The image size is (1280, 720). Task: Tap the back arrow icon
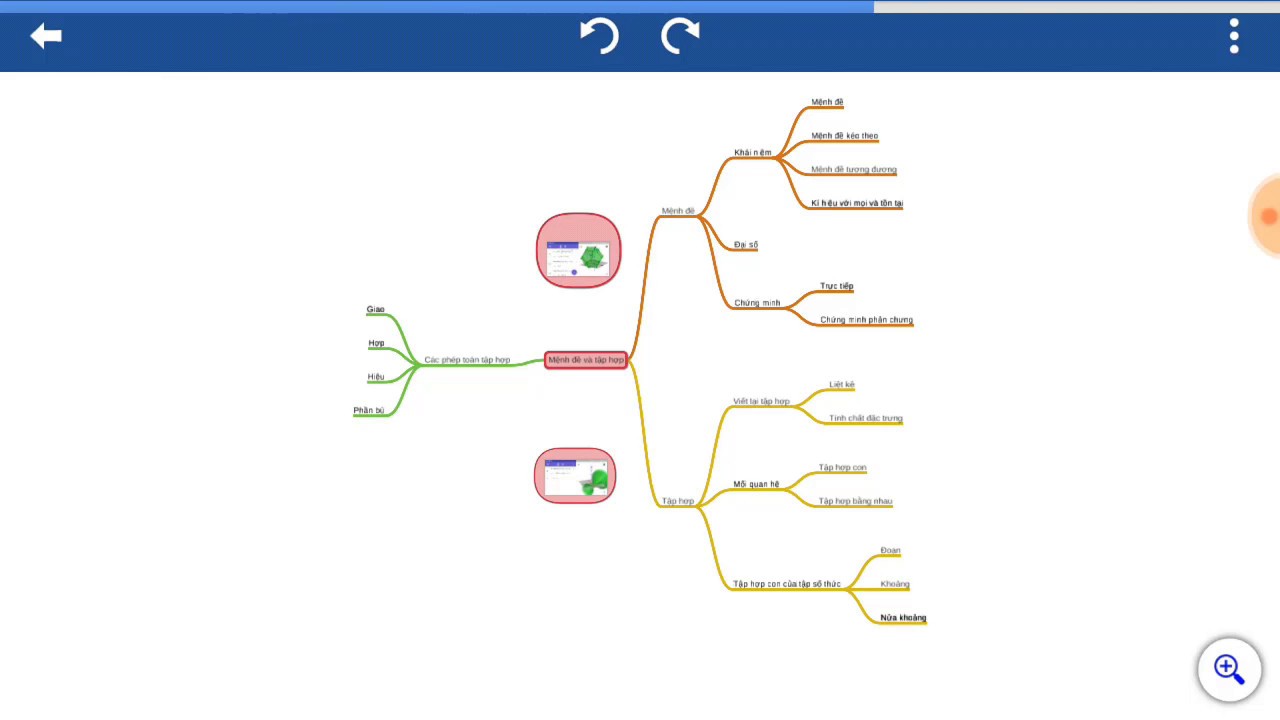coord(46,36)
